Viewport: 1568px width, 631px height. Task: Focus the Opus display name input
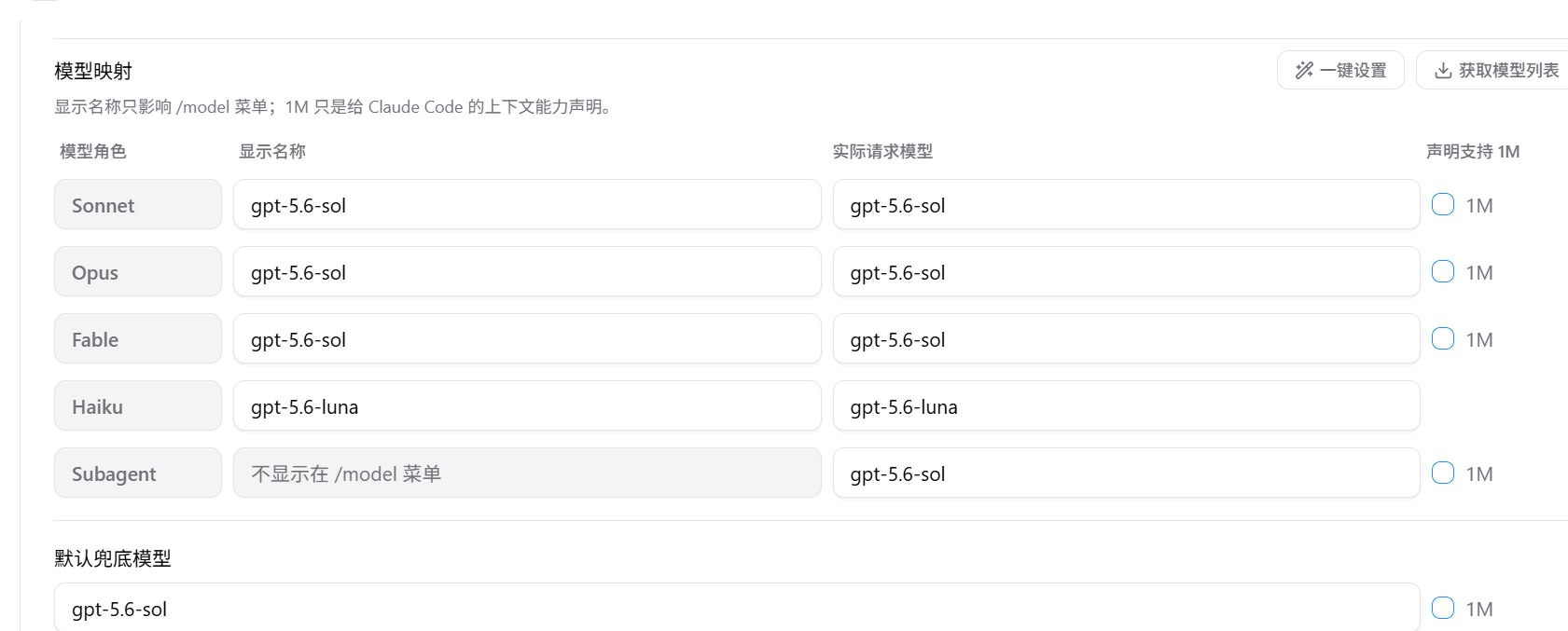527,271
